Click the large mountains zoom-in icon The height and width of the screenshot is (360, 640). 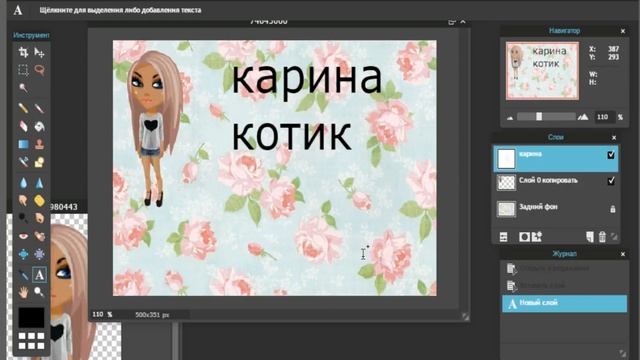coord(583,117)
